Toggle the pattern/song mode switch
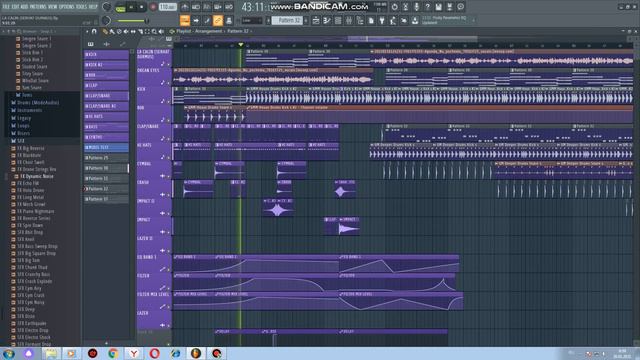Screen dimensions: 640x360 point(120,7)
